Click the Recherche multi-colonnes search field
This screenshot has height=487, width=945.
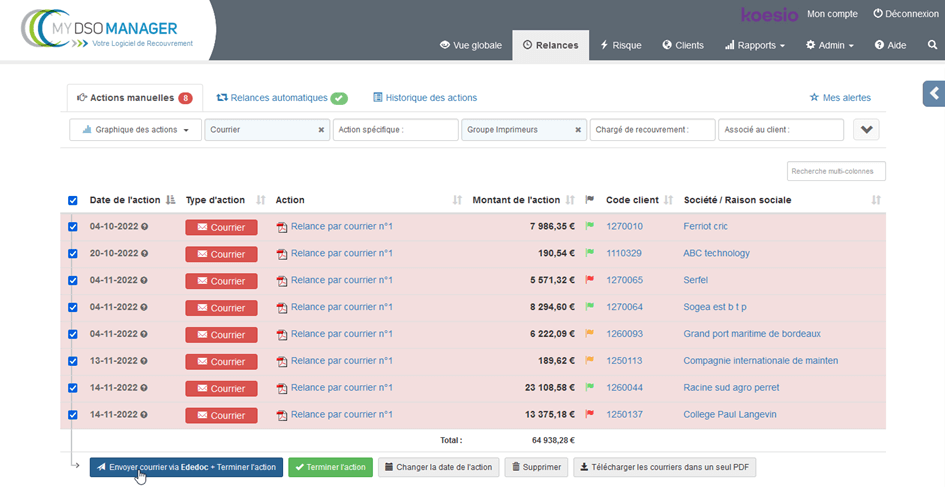pyautogui.click(x=836, y=171)
